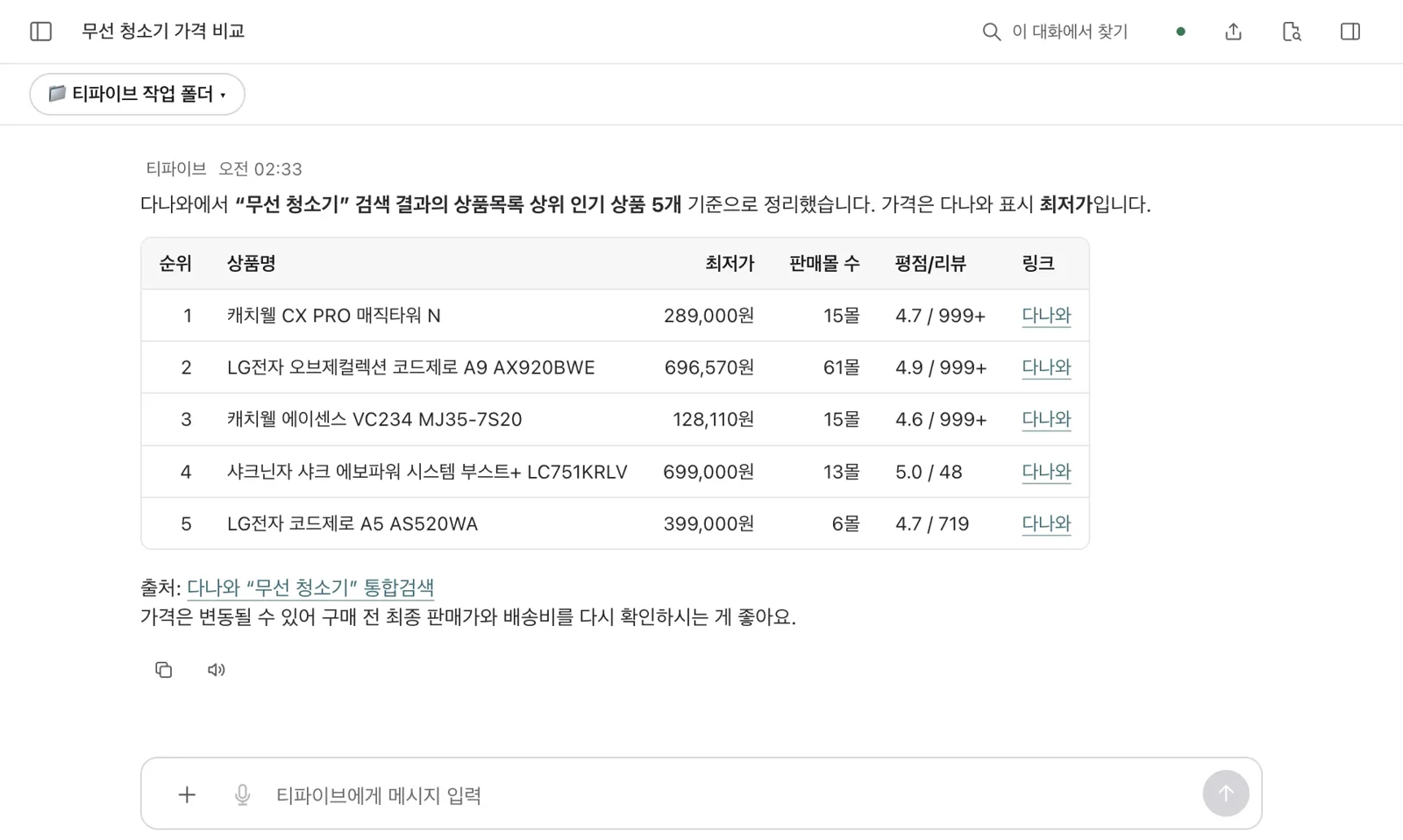
Task: Click the 오전 02:33 timestamp
Action: coord(260,168)
